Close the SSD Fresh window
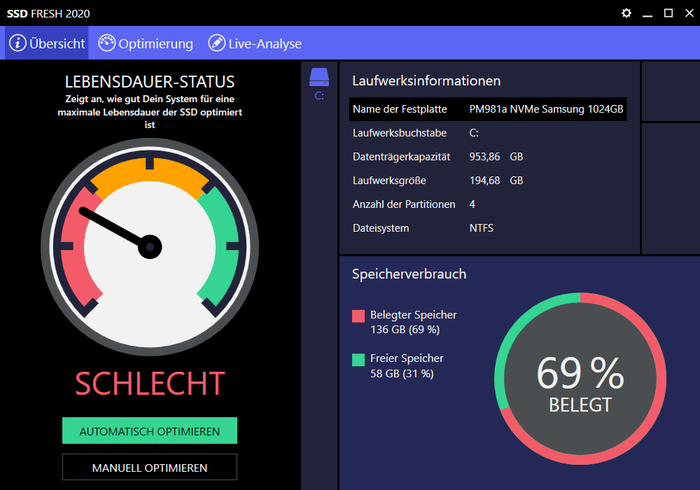 click(x=689, y=13)
